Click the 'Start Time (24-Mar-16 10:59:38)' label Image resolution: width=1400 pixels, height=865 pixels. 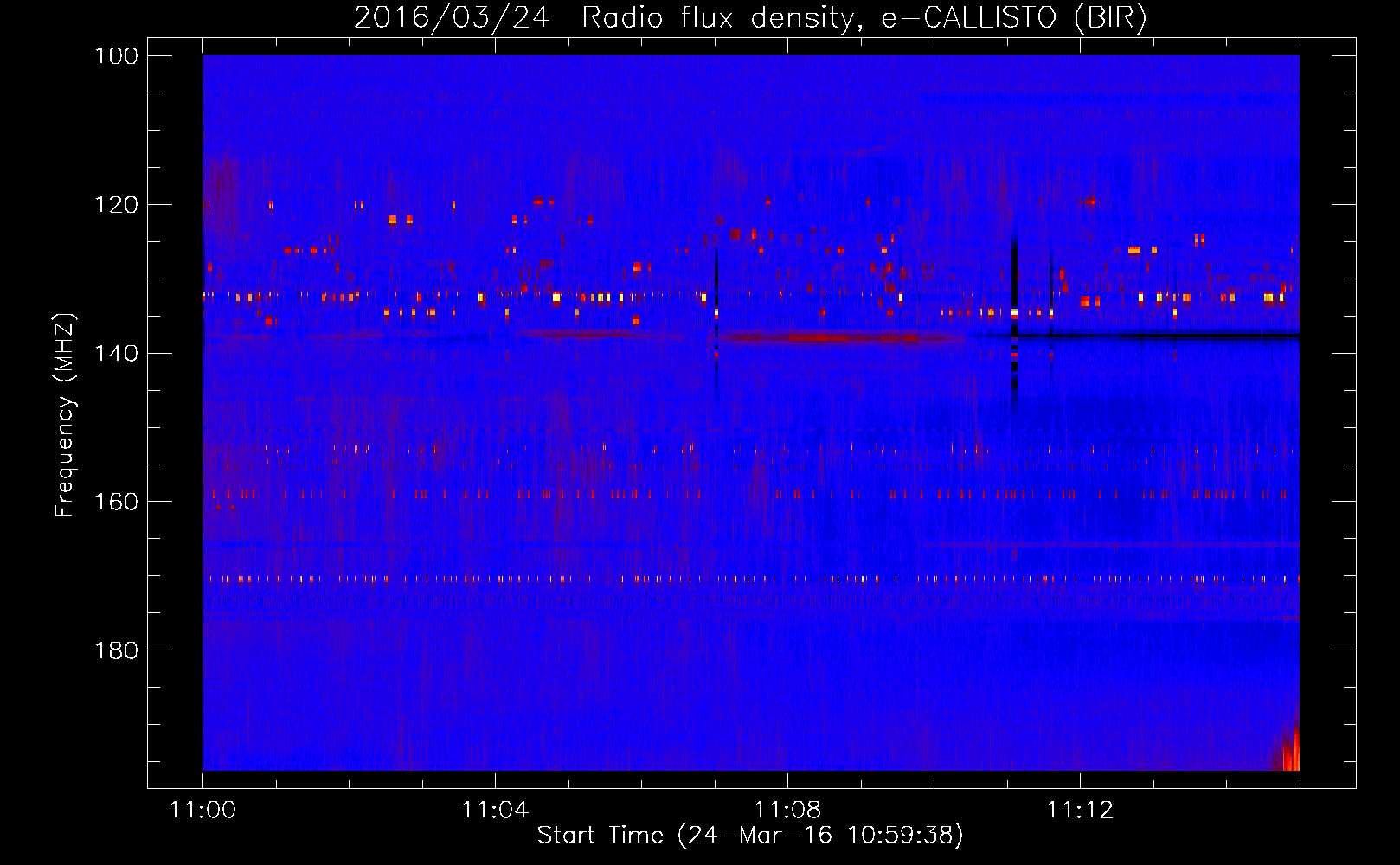coord(750,836)
